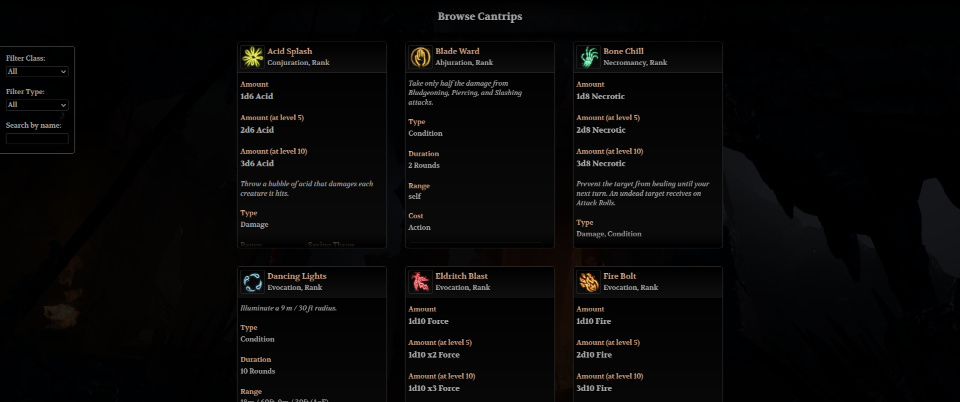Open the Filter Class dropdown
This screenshot has width=960, height=402.
pos(37,72)
